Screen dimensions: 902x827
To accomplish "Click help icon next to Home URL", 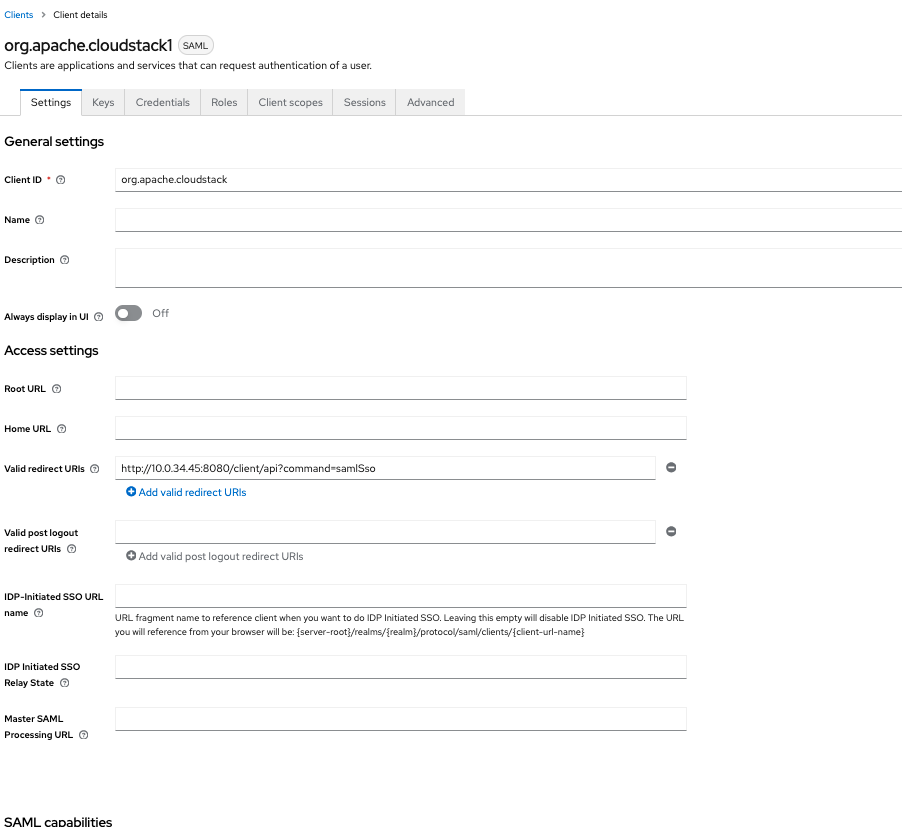I will [61, 429].
